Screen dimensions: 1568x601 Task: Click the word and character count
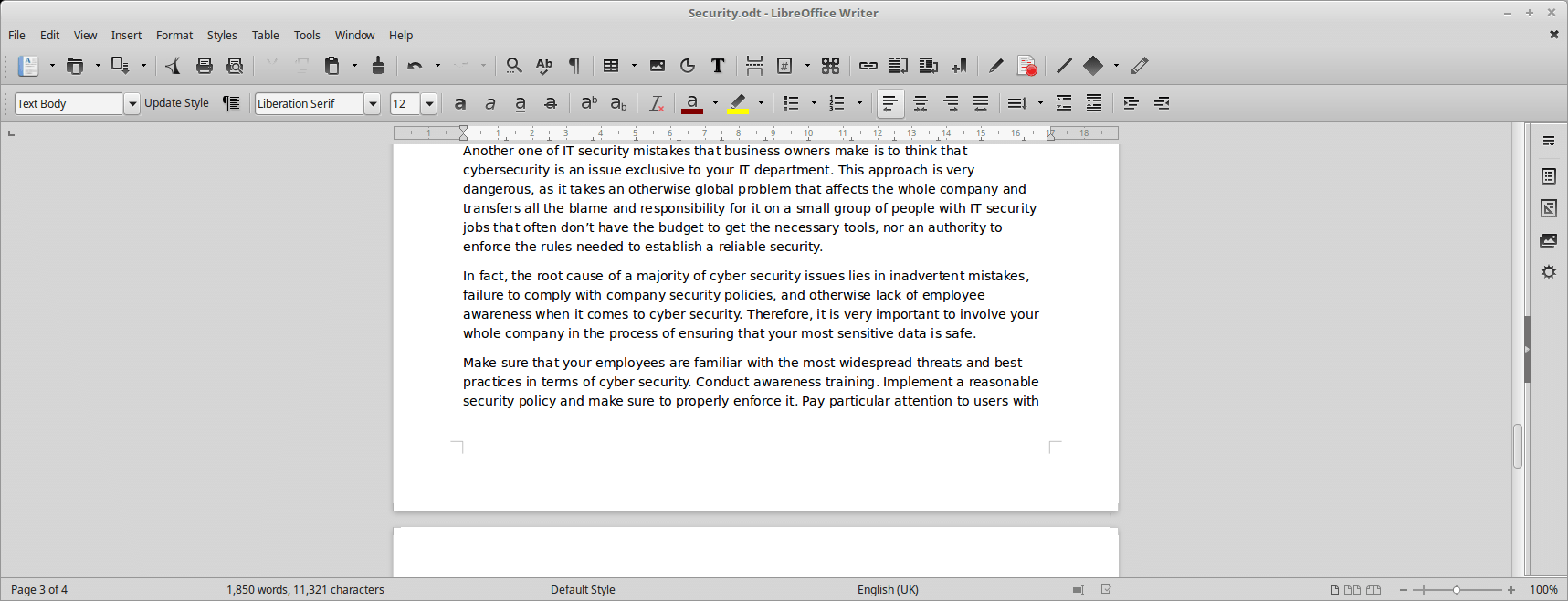coord(305,590)
